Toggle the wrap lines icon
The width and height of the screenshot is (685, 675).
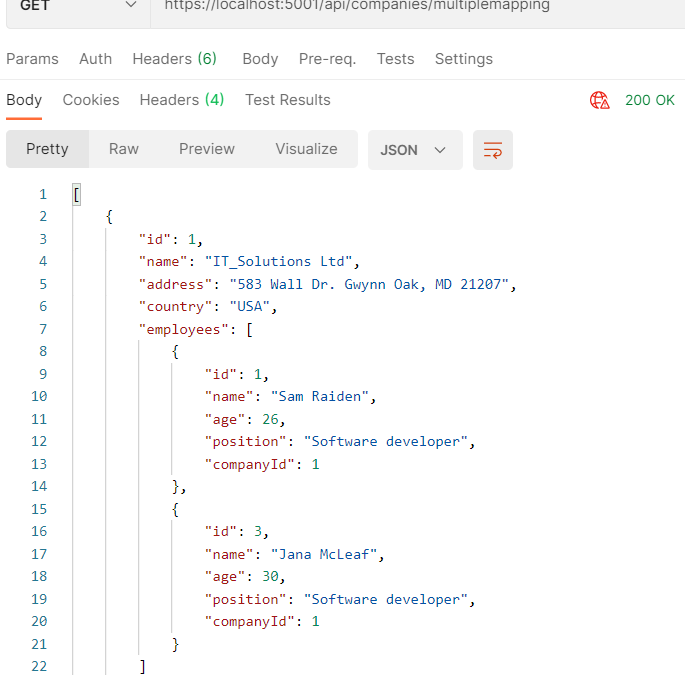click(493, 150)
